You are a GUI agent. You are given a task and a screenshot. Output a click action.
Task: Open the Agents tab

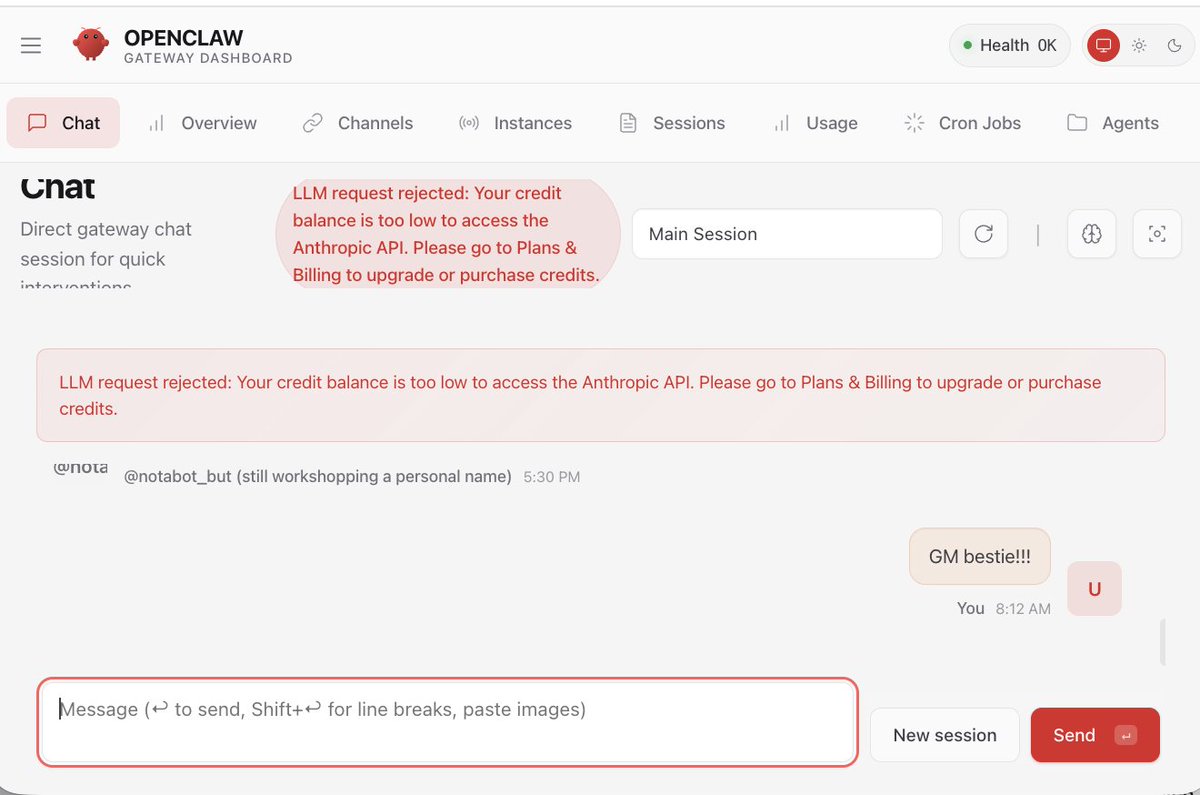coord(1112,123)
